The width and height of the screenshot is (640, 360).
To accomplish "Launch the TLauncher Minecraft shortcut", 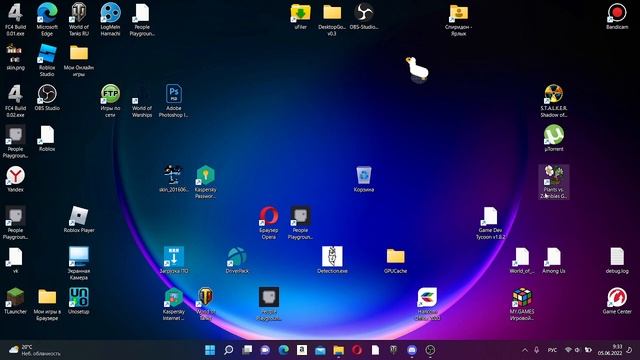I will [x=15, y=300].
